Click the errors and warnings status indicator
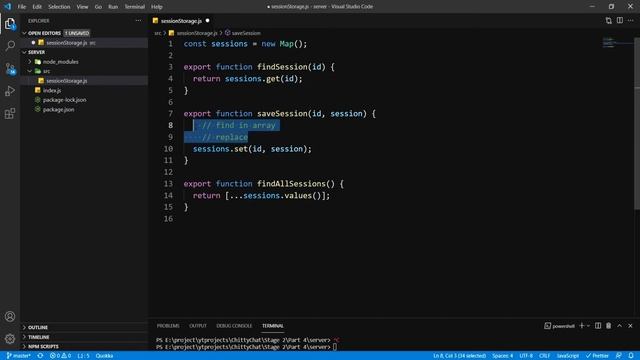 tap(60, 356)
